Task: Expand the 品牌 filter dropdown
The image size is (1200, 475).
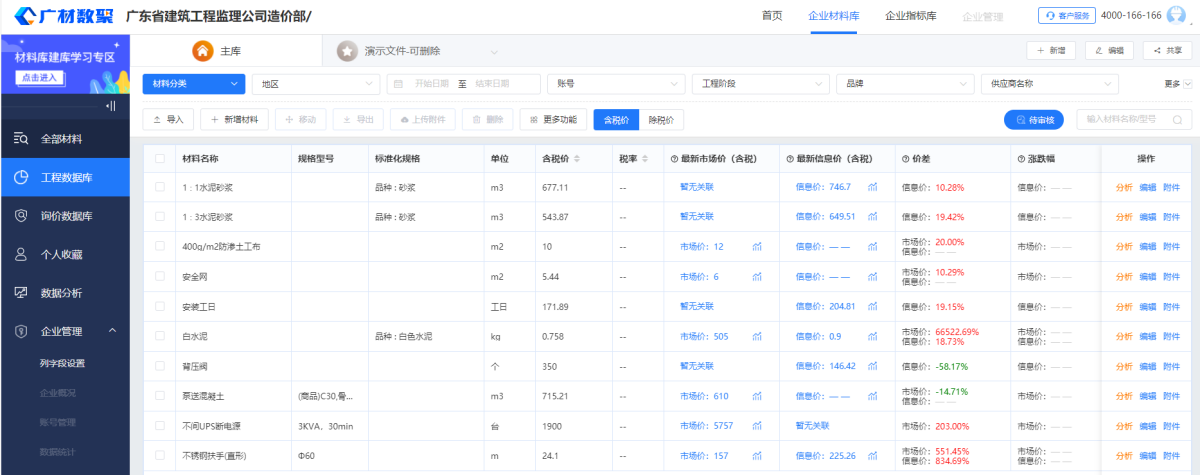Action: pyautogui.click(x=904, y=84)
